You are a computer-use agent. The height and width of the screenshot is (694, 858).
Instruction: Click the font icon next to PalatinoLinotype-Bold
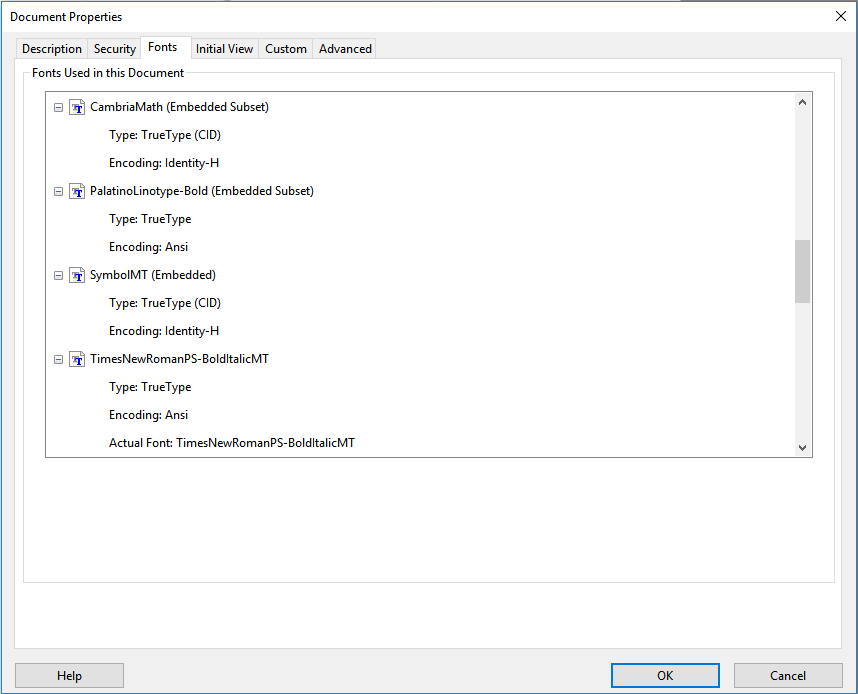(x=77, y=191)
